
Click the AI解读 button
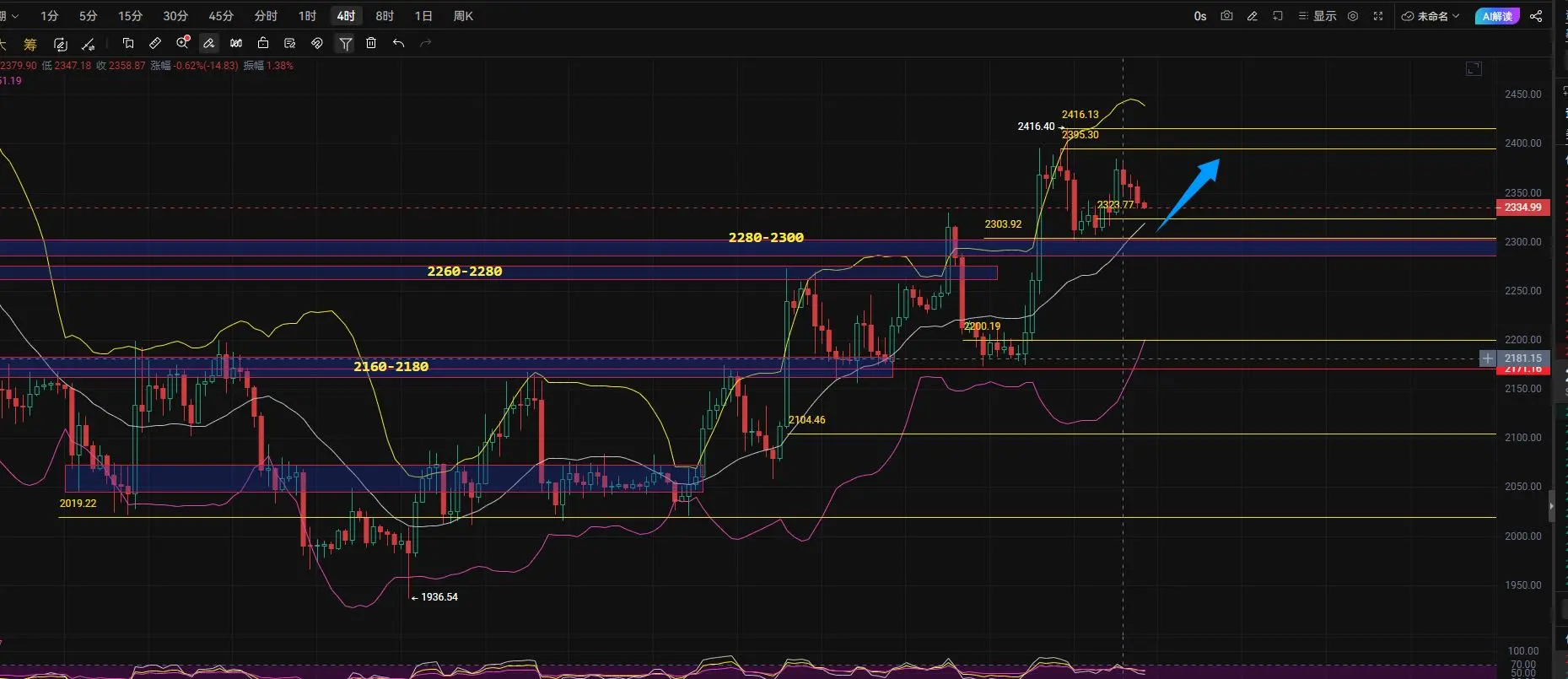pyautogui.click(x=1497, y=16)
